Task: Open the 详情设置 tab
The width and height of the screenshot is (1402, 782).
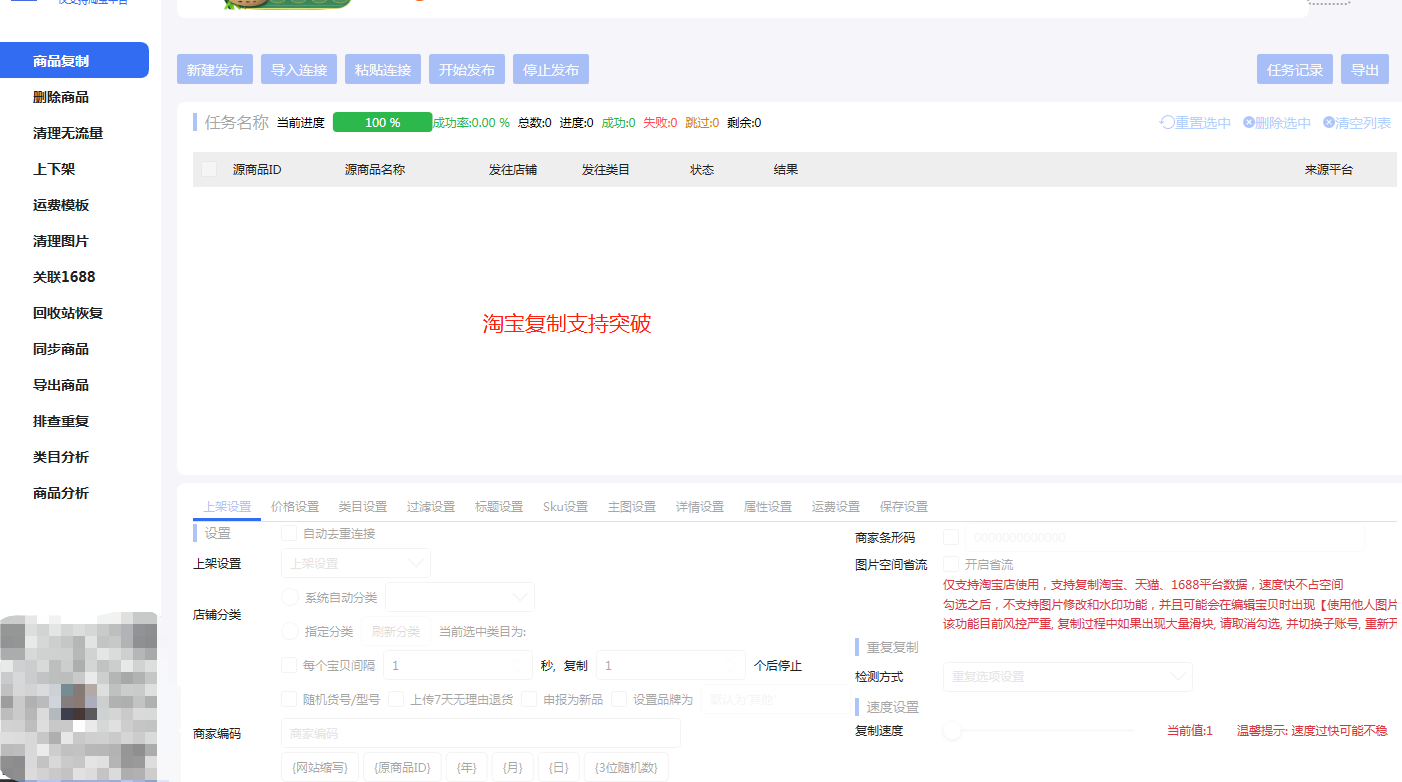Action: point(700,507)
